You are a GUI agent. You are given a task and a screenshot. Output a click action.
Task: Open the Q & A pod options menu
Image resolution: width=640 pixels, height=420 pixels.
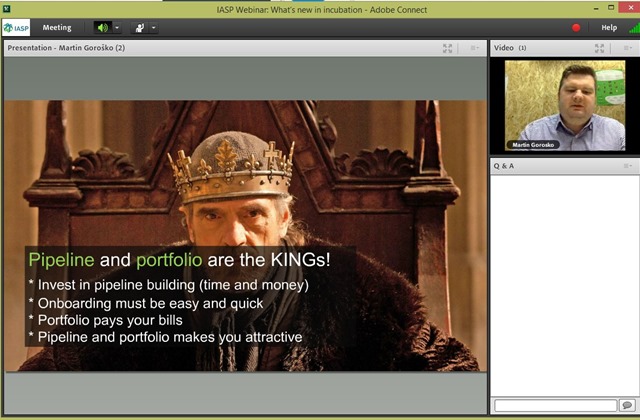tap(628, 166)
